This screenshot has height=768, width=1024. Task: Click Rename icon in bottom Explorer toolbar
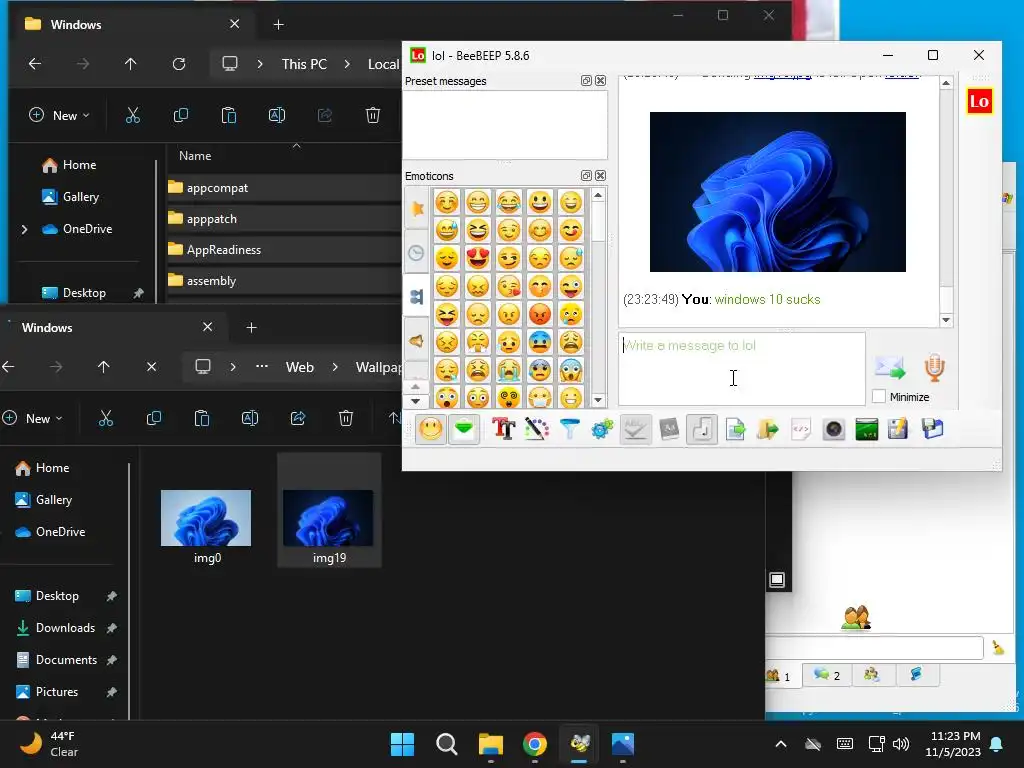[x=250, y=419]
